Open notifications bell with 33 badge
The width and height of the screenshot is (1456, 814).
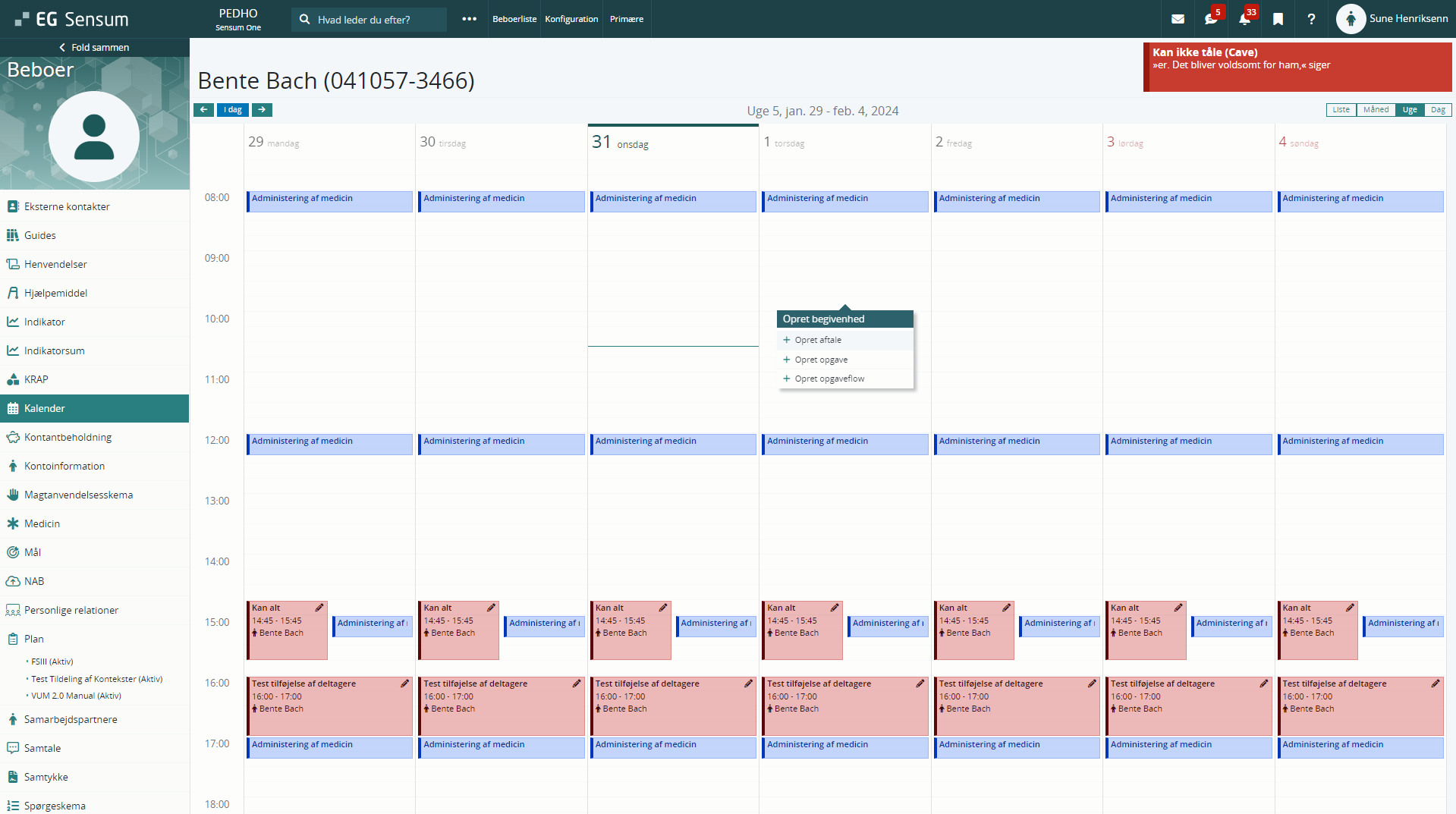point(1244,19)
